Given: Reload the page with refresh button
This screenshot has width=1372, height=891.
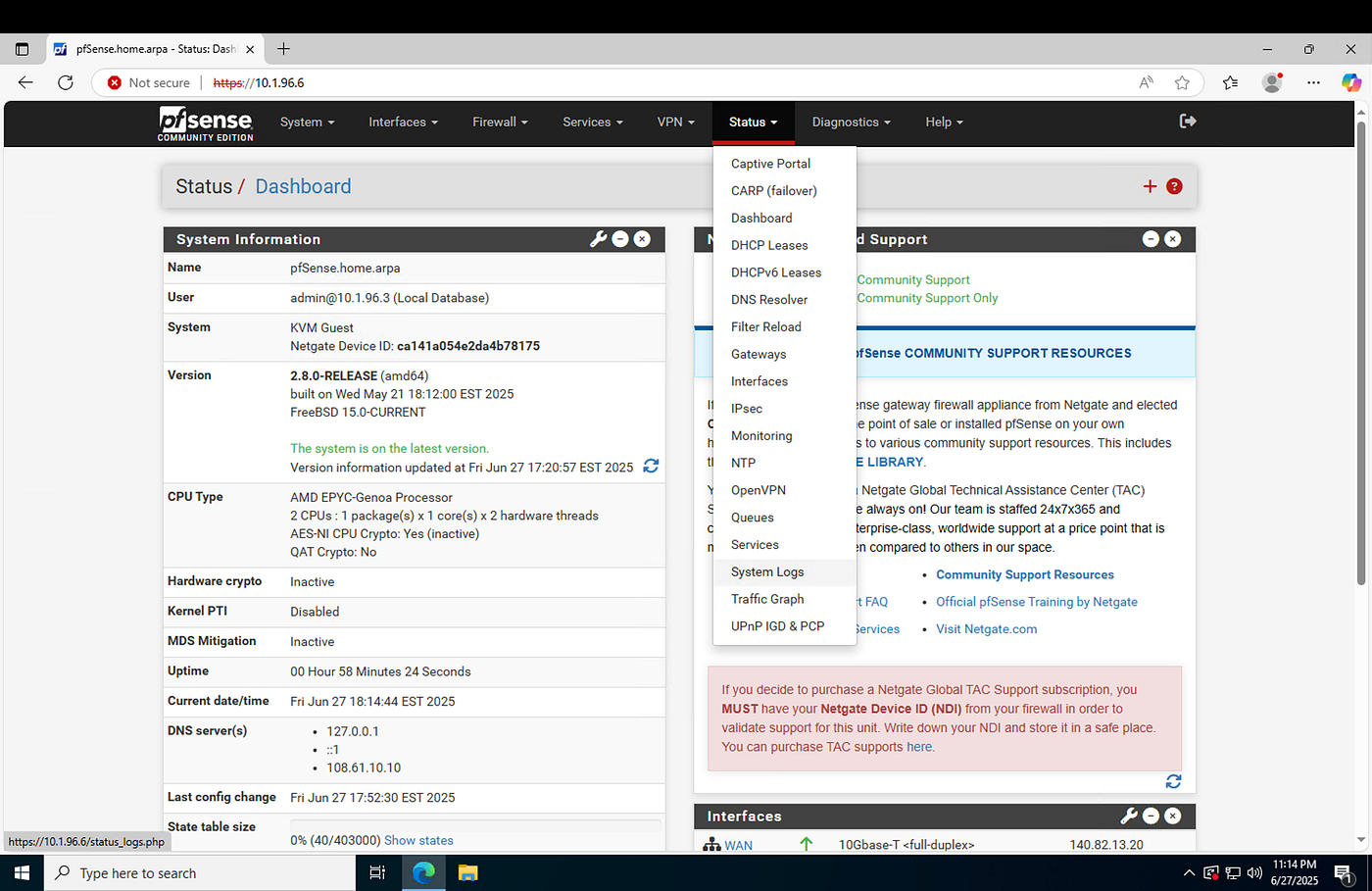Looking at the screenshot, I should pos(66,82).
